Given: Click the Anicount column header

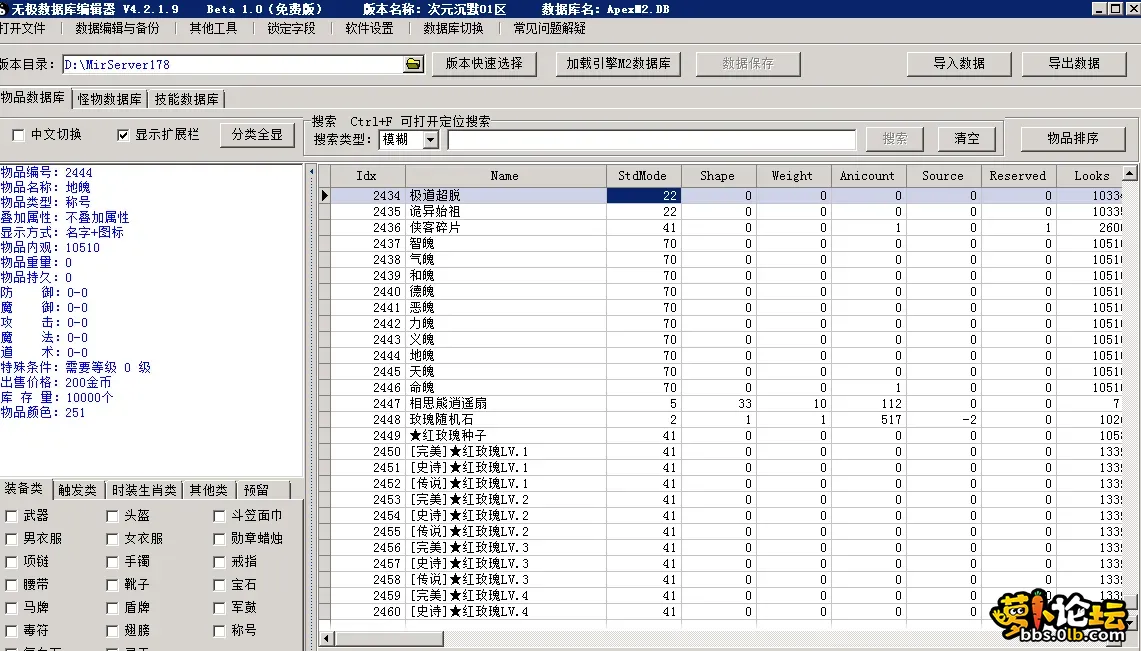Looking at the screenshot, I should [867, 176].
